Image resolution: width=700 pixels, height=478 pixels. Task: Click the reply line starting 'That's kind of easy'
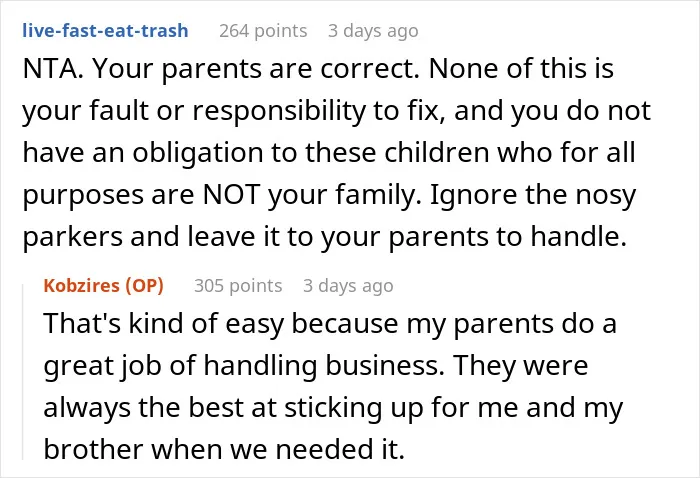[330, 323]
